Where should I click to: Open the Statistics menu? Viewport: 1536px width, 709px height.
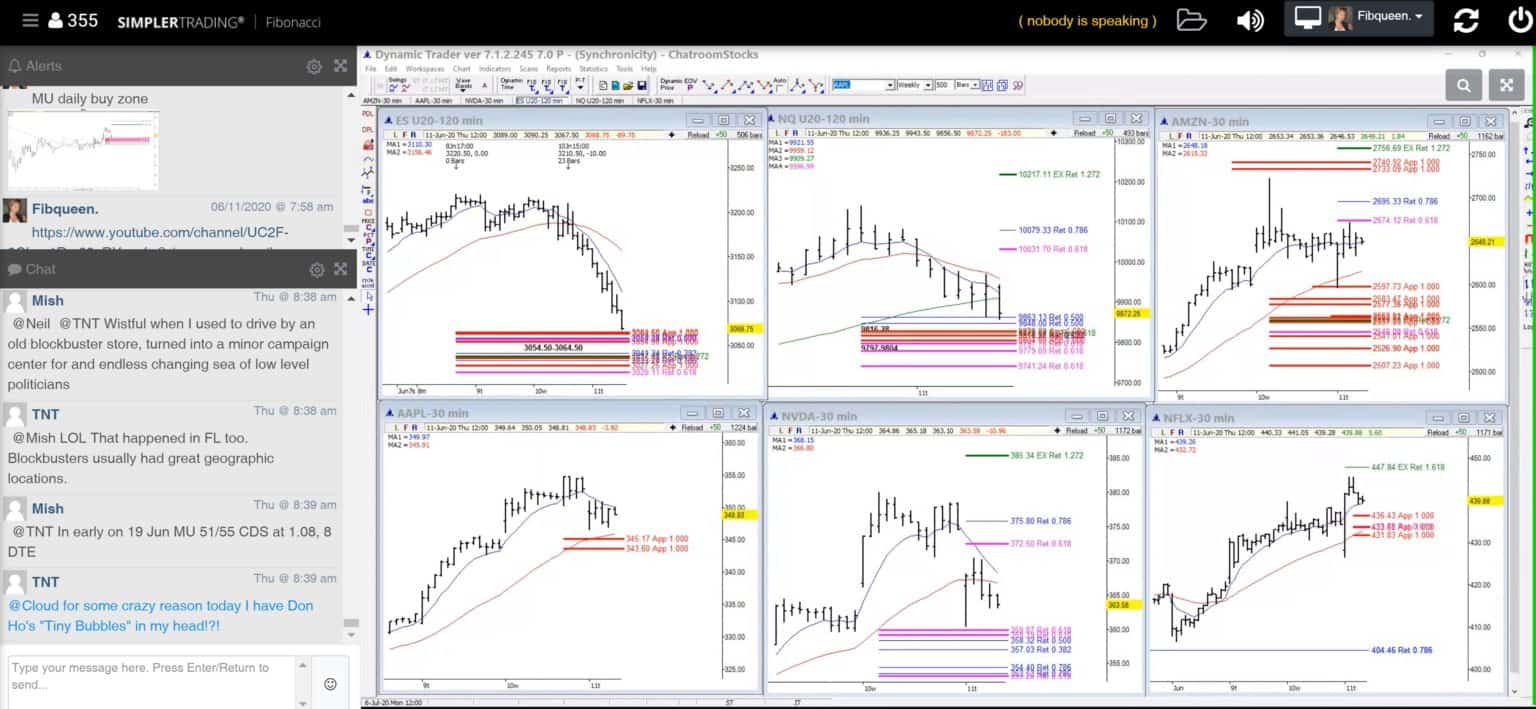tap(593, 69)
